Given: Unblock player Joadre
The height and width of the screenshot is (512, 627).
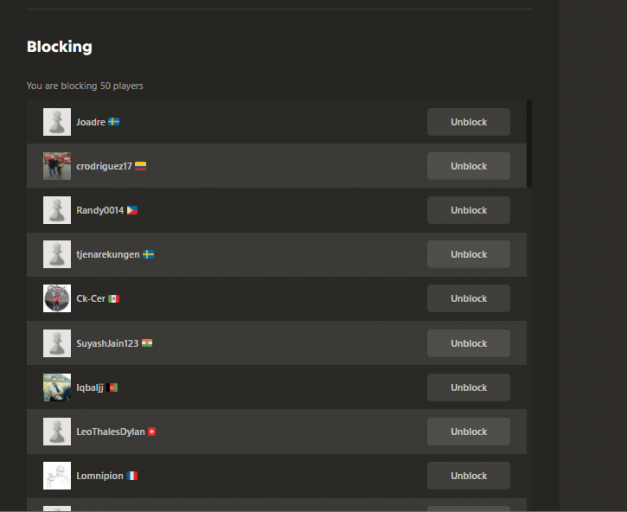Looking at the screenshot, I should 468,122.
